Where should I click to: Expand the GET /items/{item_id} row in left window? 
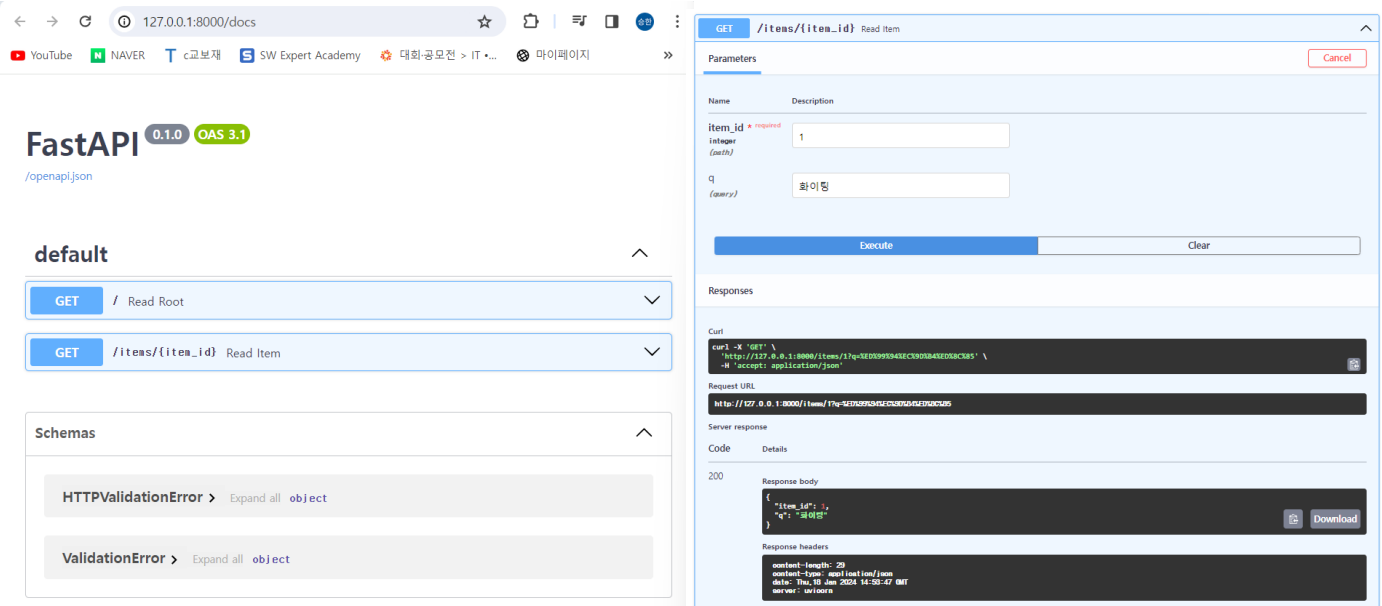(348, 352)
